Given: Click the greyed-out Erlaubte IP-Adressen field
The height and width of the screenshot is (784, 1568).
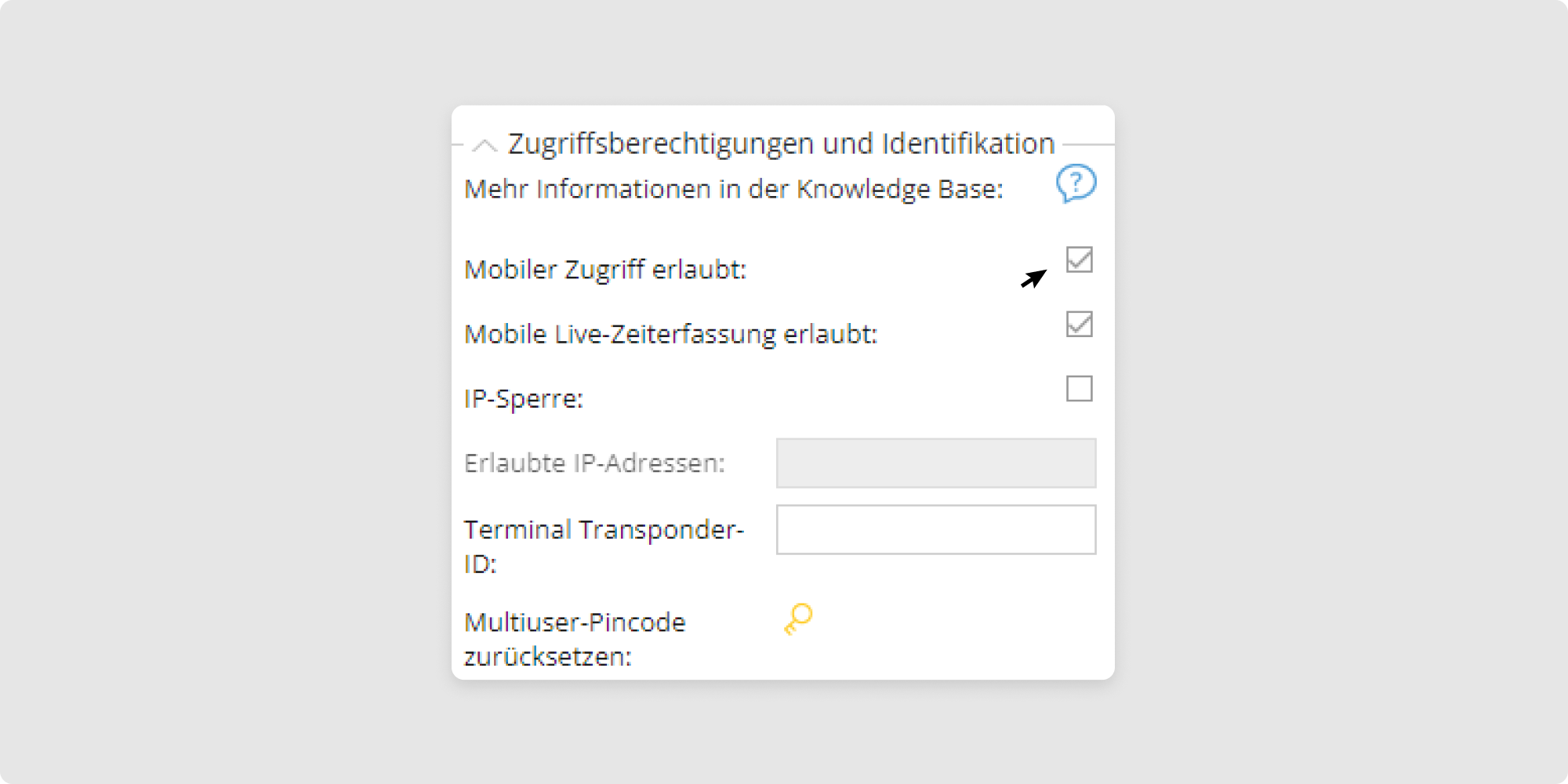Looking at the screenshot, I should (x=935, y=463).
